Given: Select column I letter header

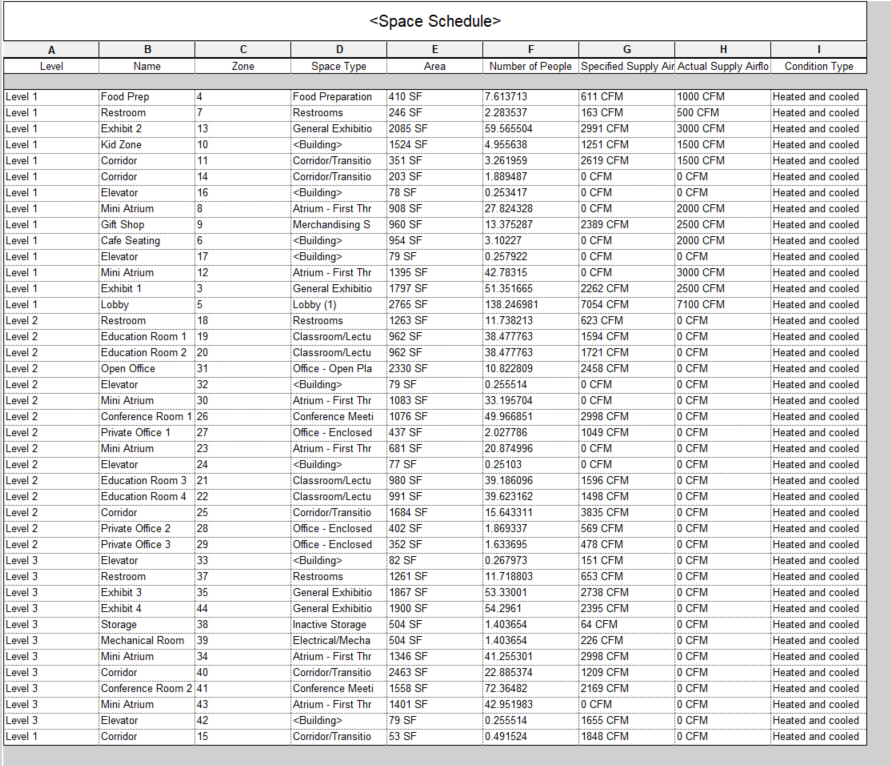Looking at the screenshot, I should [x=819, y=49].
